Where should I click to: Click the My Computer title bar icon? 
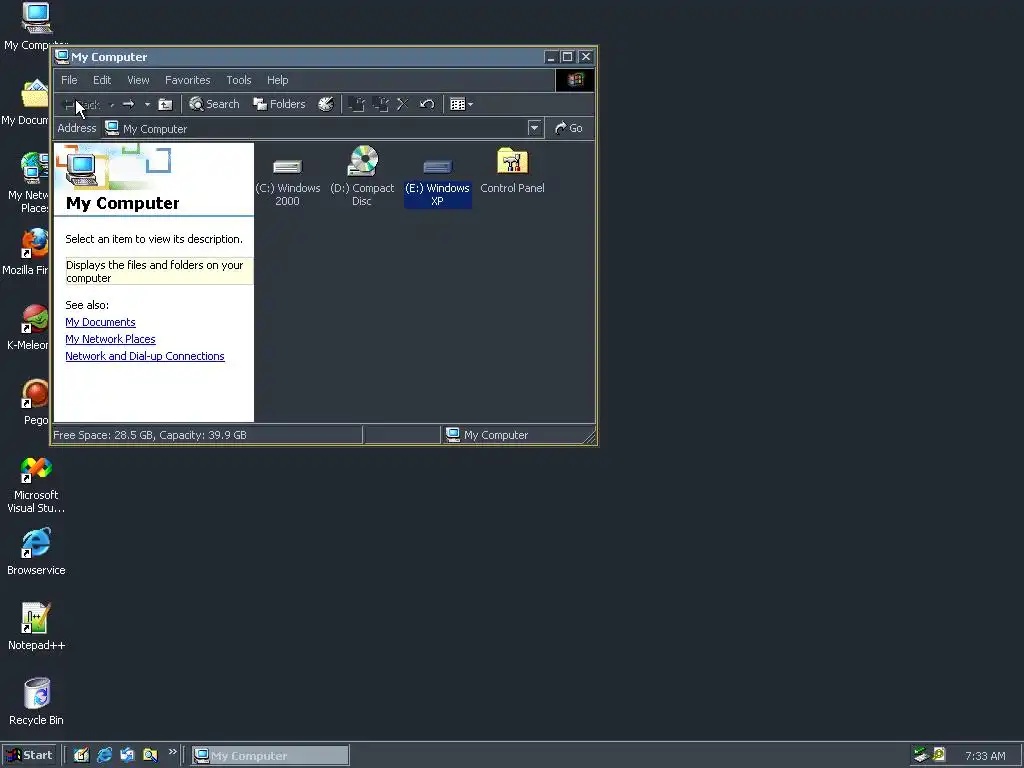point(62,57)
